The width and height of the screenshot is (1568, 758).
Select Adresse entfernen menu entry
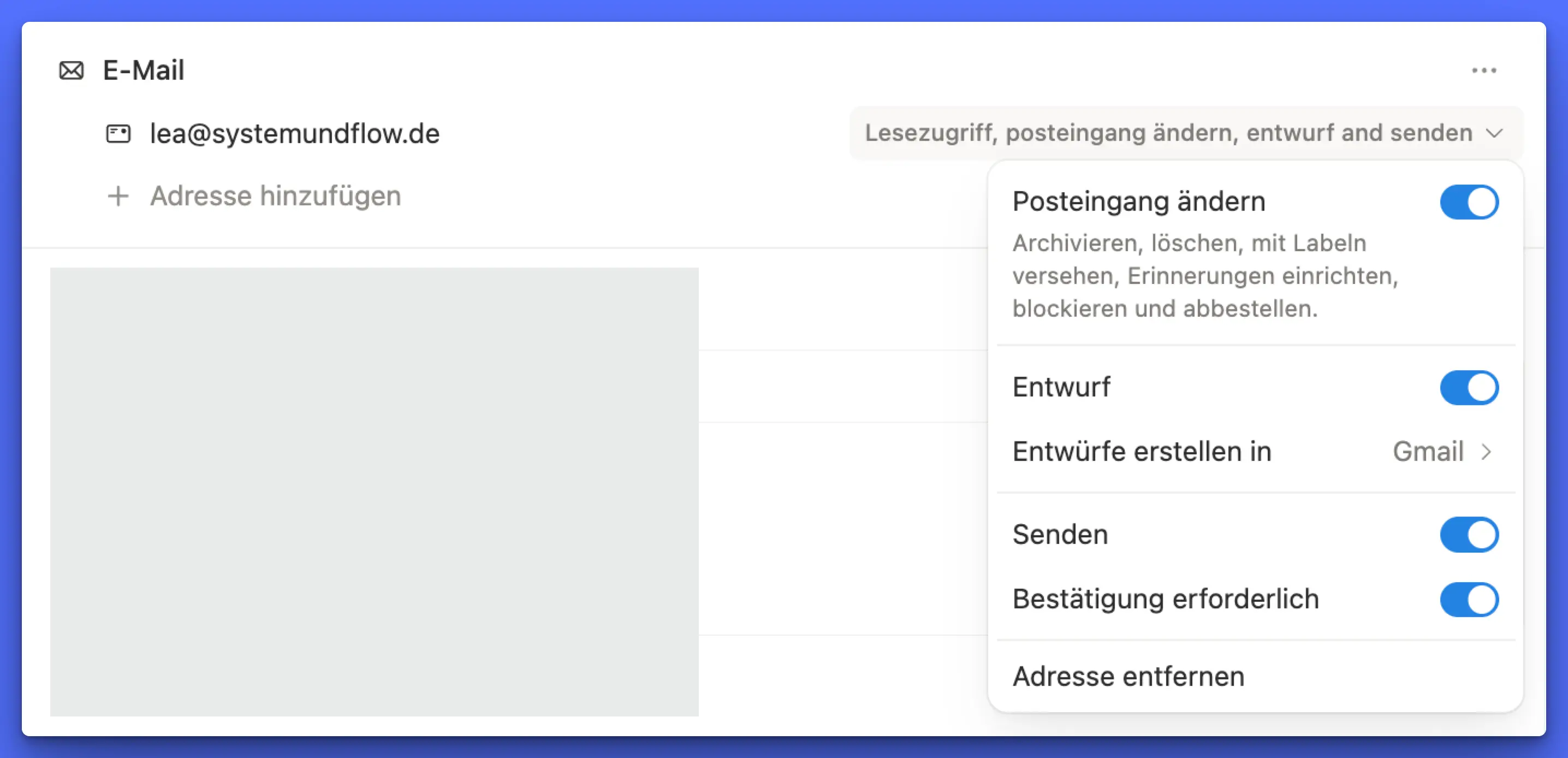pyautogui.click(x=1129, y=677)
